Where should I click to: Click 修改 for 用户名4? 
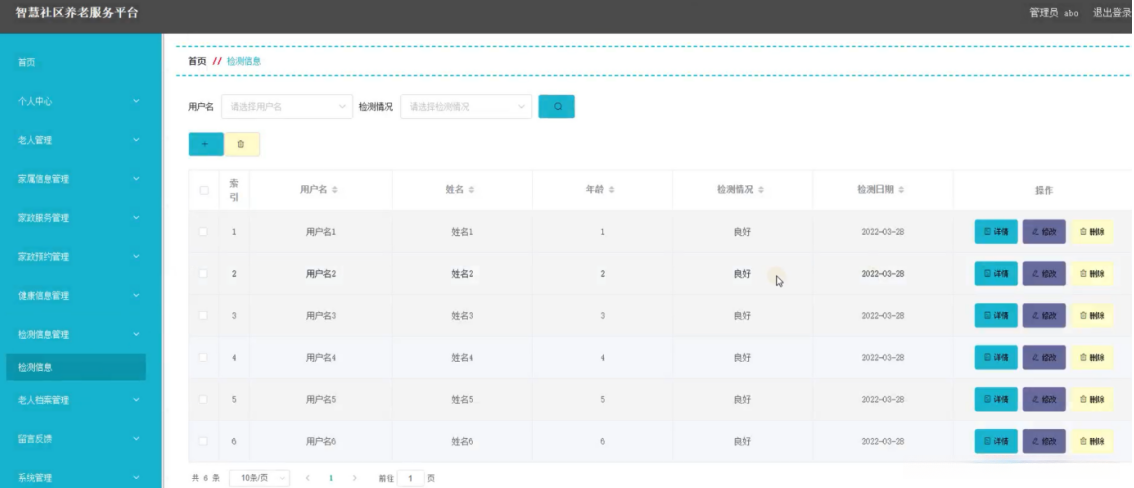click(1044, 357)
